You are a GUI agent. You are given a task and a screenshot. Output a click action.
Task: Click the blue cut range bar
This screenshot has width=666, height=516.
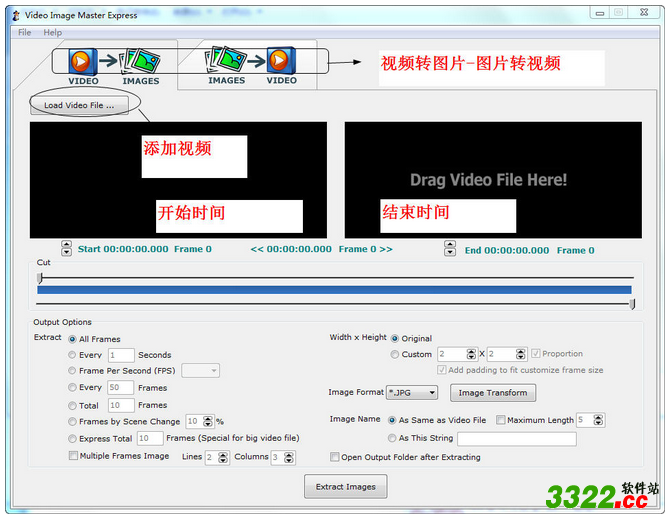click(334, 290)
